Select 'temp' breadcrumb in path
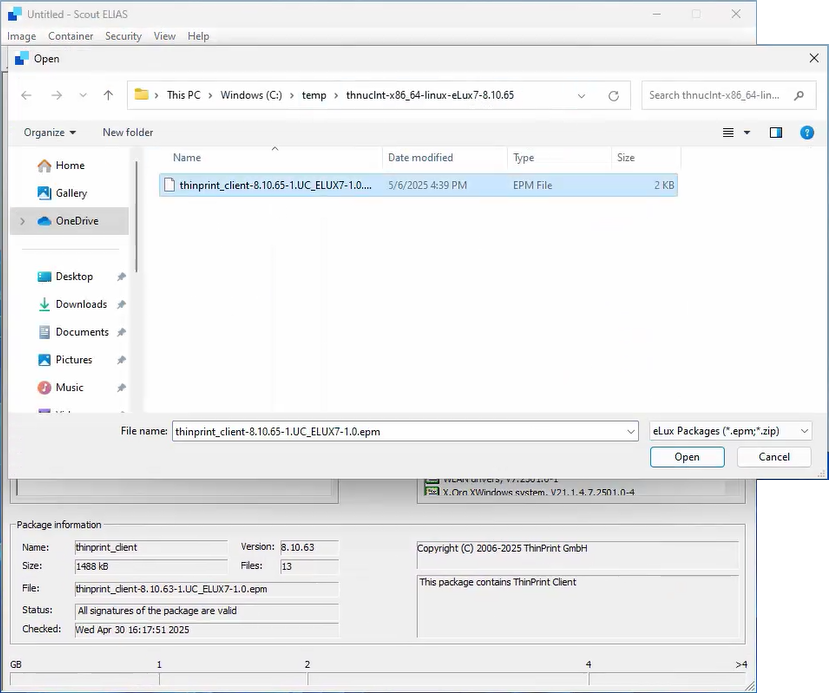Viewport: 829px width, 693px height. tap(314, 95)
